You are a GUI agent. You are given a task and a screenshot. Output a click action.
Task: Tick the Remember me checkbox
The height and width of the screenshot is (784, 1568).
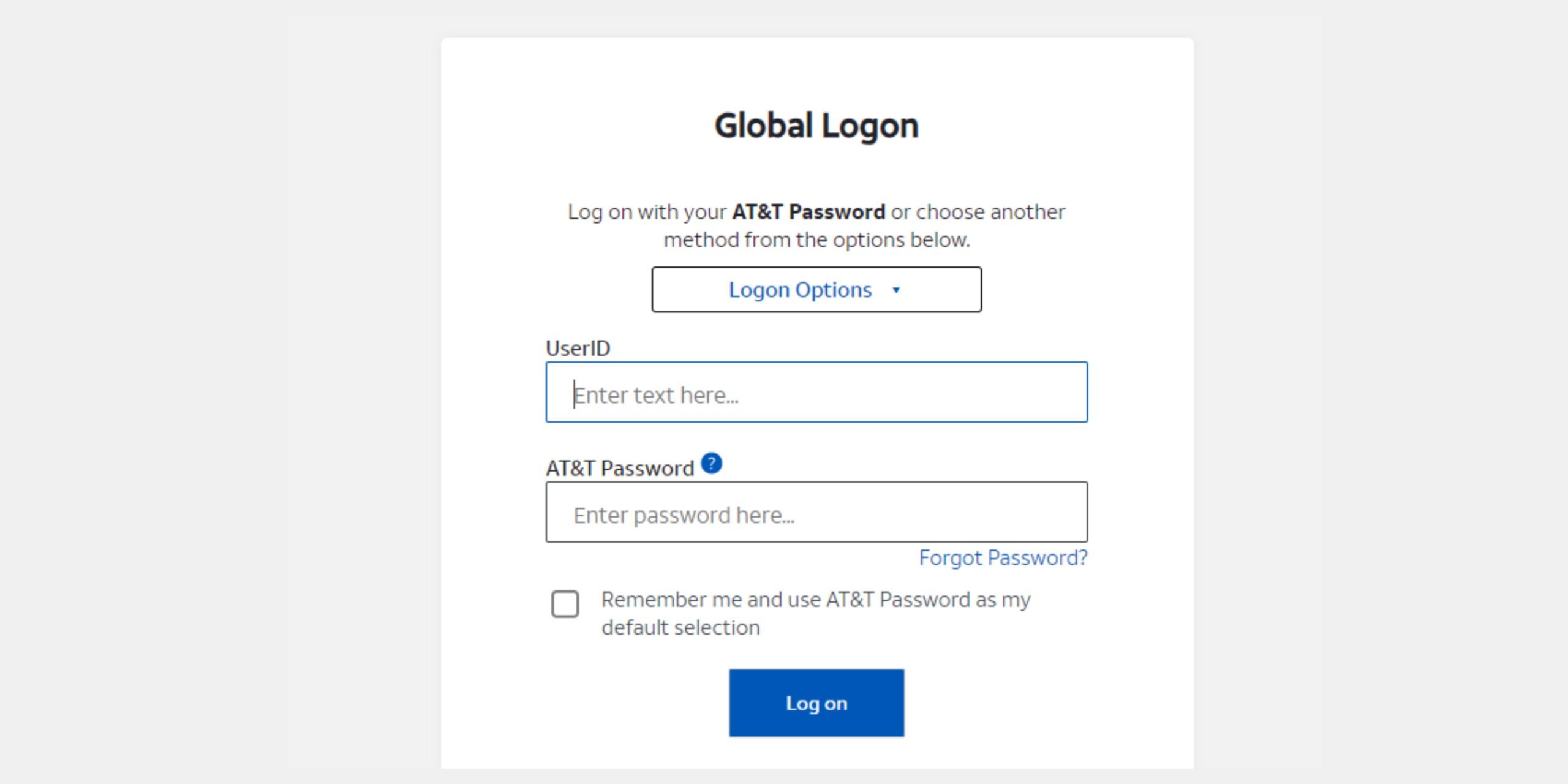click(x=565, y=604)
